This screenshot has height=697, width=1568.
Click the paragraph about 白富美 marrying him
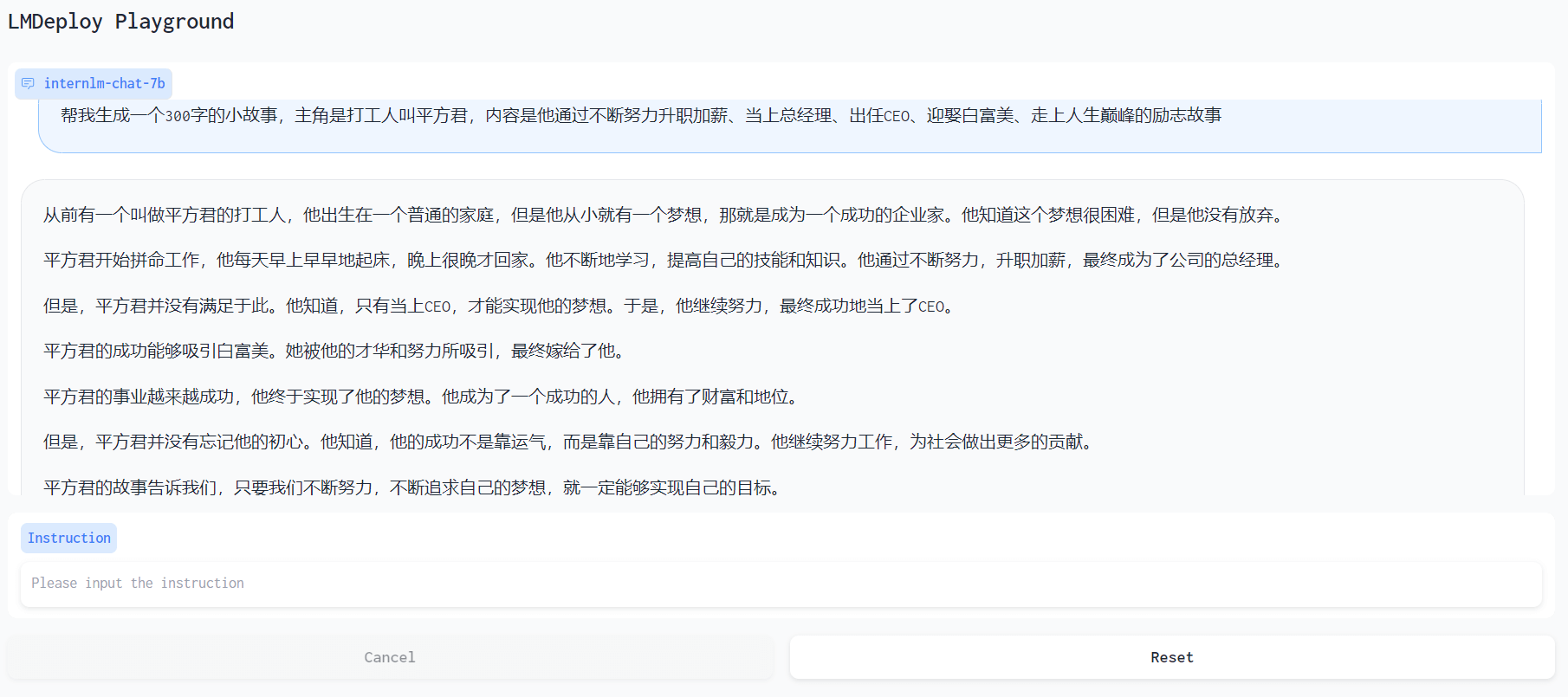334,351
